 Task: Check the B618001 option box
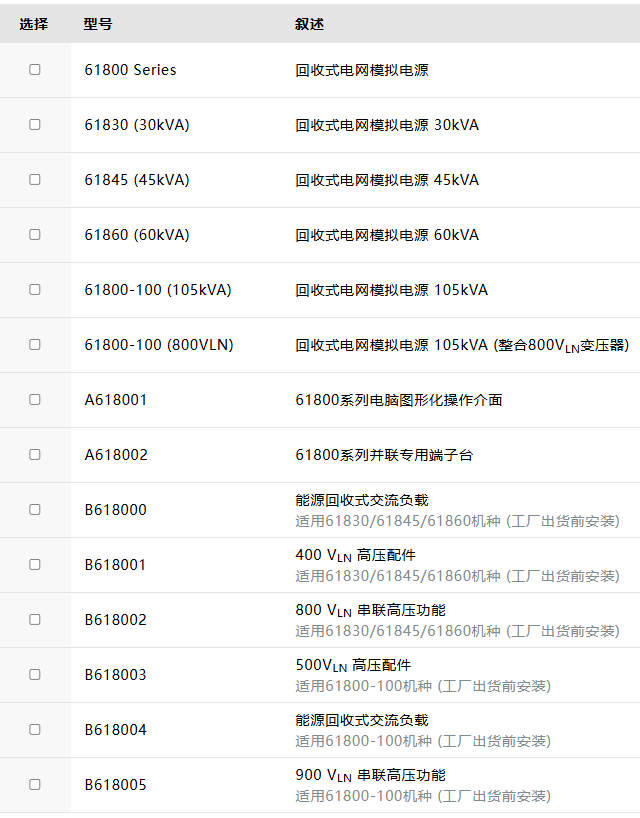coord(34,564)
